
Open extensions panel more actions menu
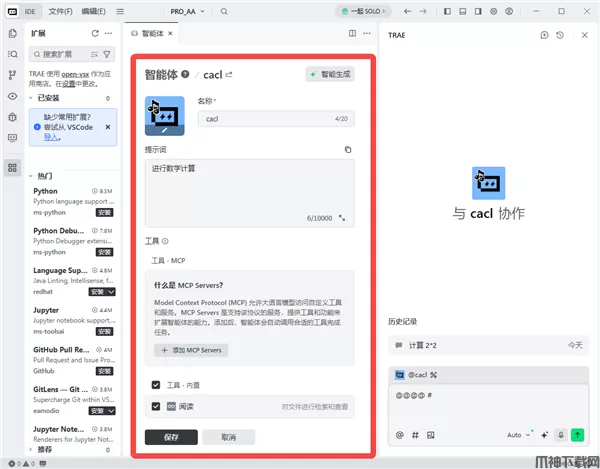point(109,34)
